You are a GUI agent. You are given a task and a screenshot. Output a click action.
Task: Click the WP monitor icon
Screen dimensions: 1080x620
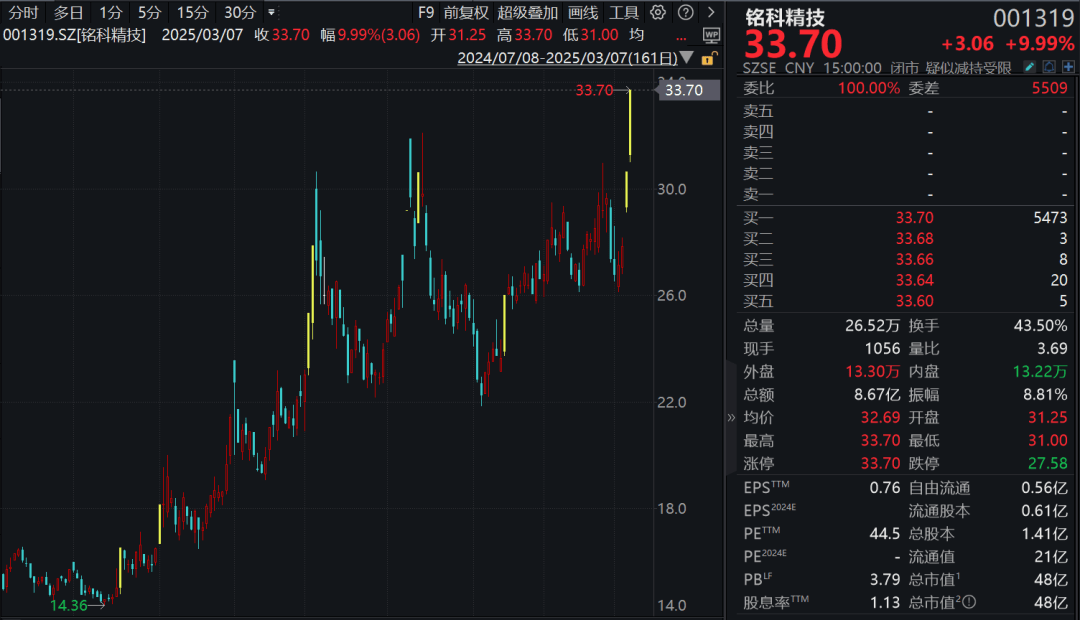pos(712,34)
